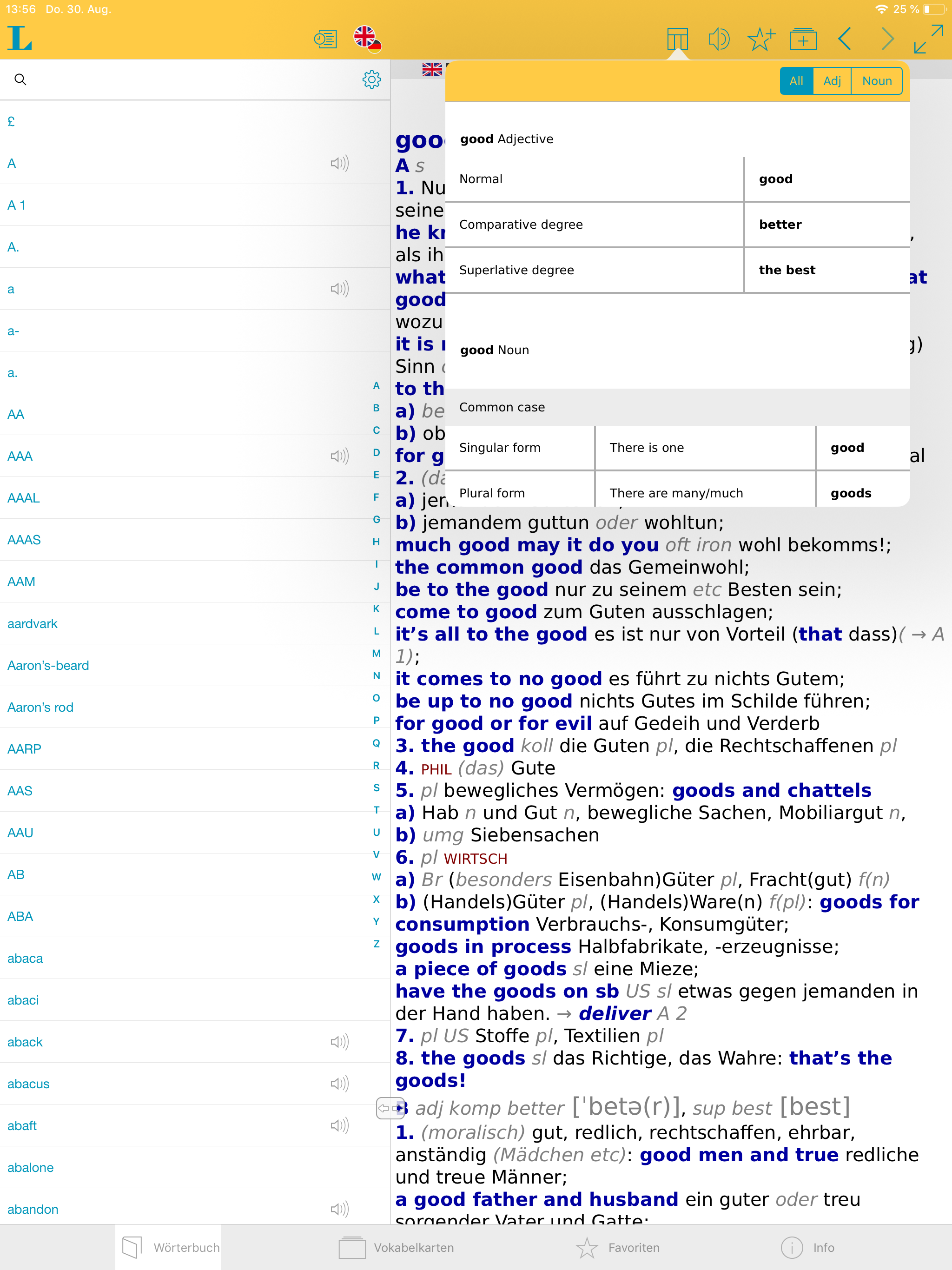Enter fullscreen via the expand arrows icon

[926, 39]
